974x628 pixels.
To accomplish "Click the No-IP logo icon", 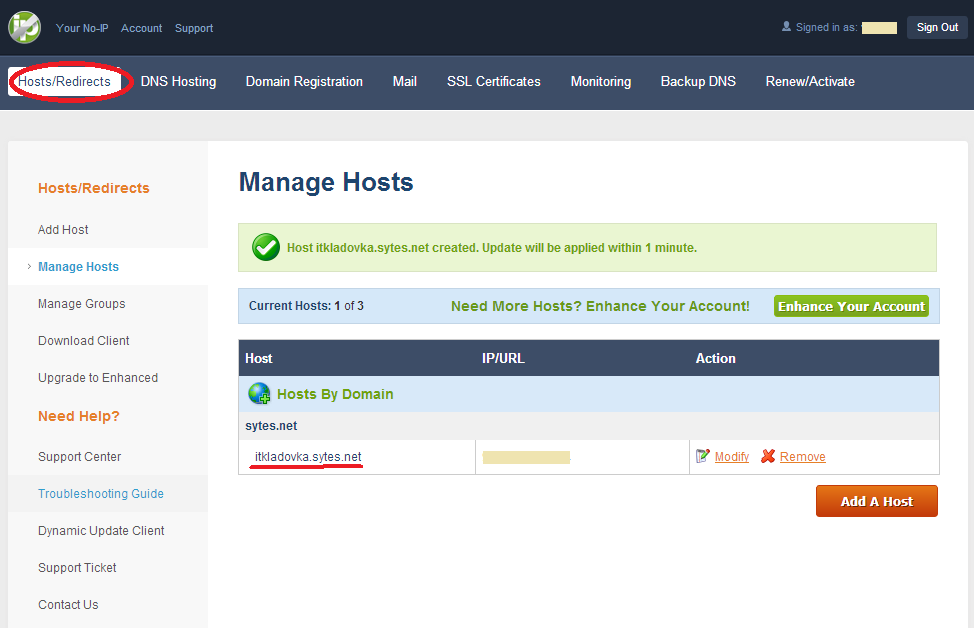I will pyautogui.click(x=24, y=27).
